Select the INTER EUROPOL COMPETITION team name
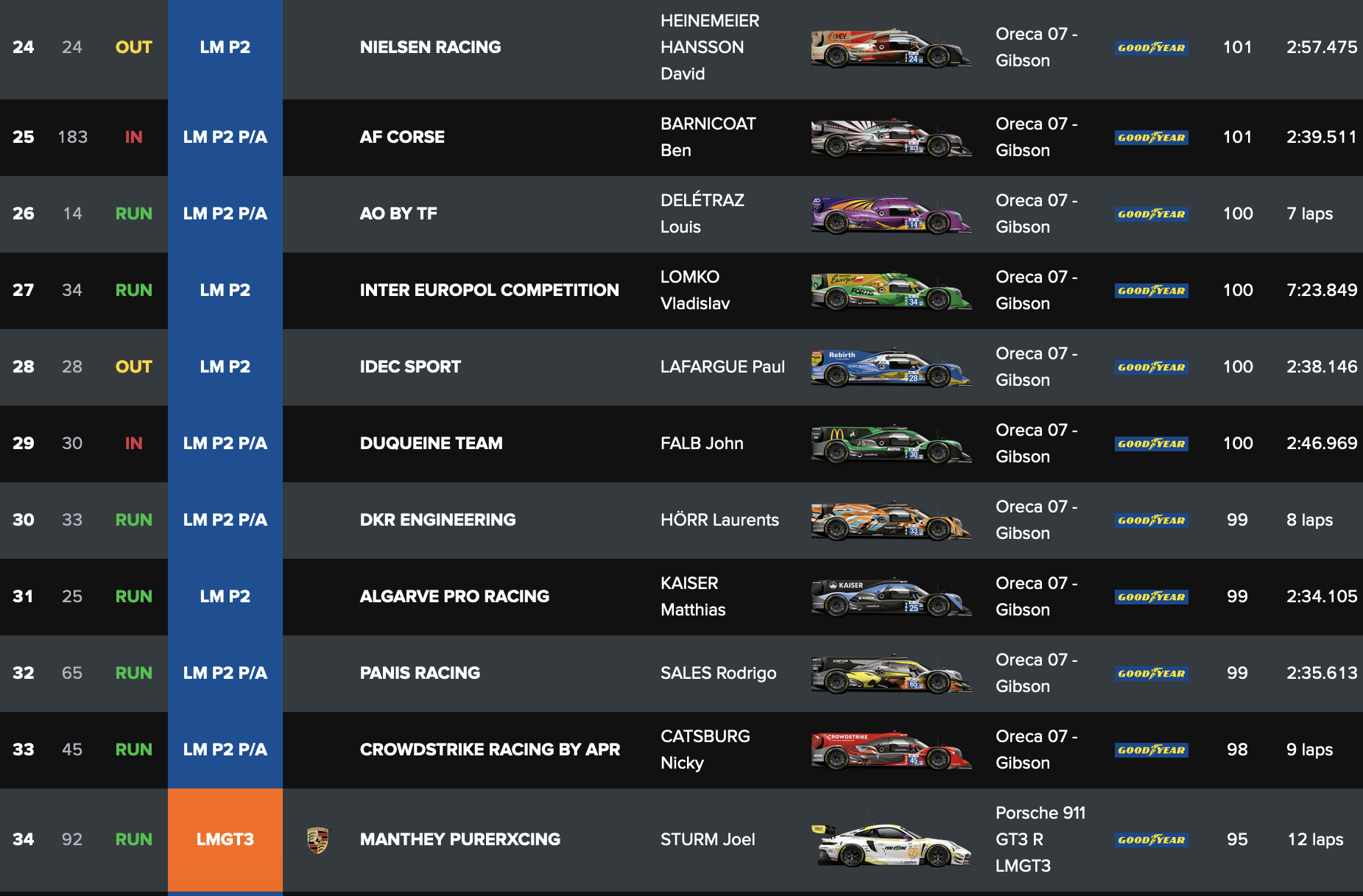Screen dimensions: 1363x896 click(490, 290)
